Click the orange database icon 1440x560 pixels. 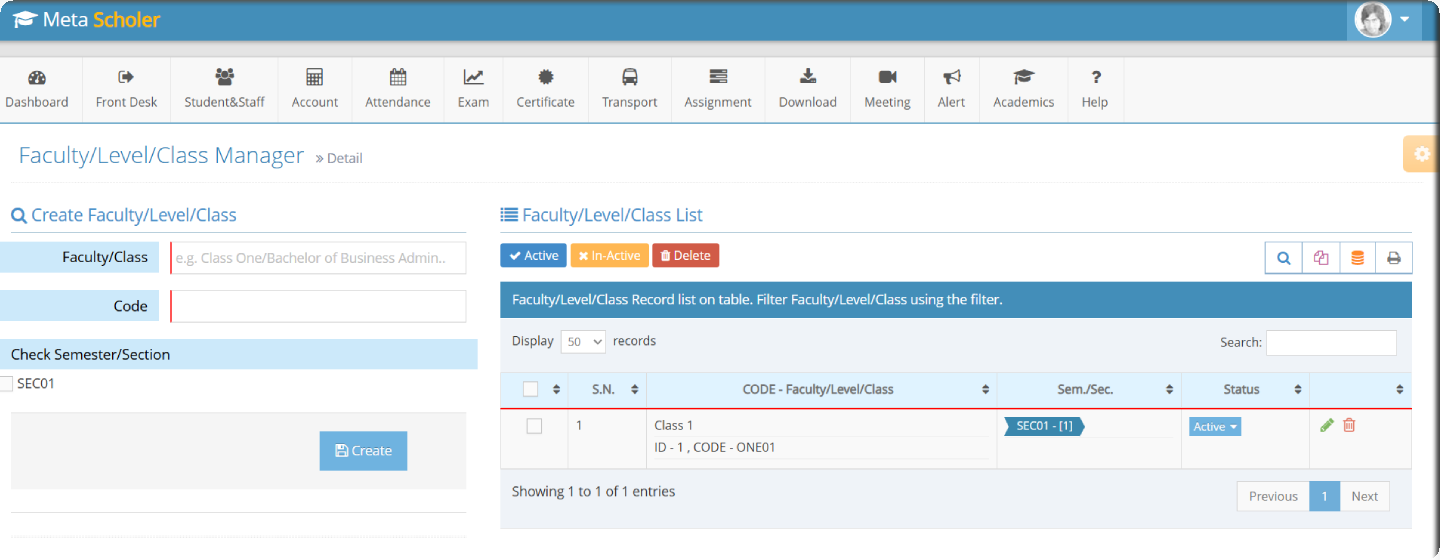(x=1357, y=258)
